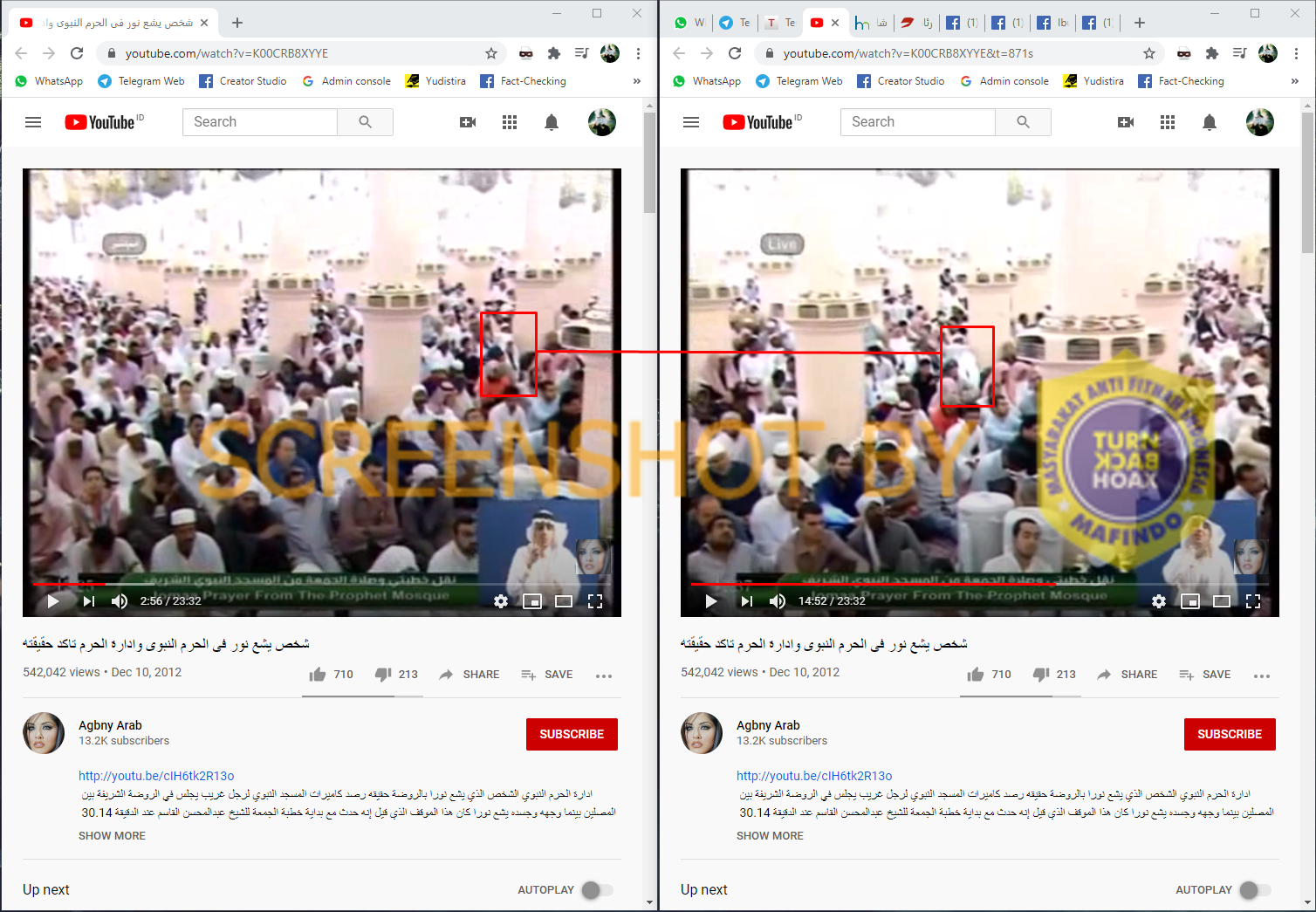Open create video icon in right window

(1126, 122)
